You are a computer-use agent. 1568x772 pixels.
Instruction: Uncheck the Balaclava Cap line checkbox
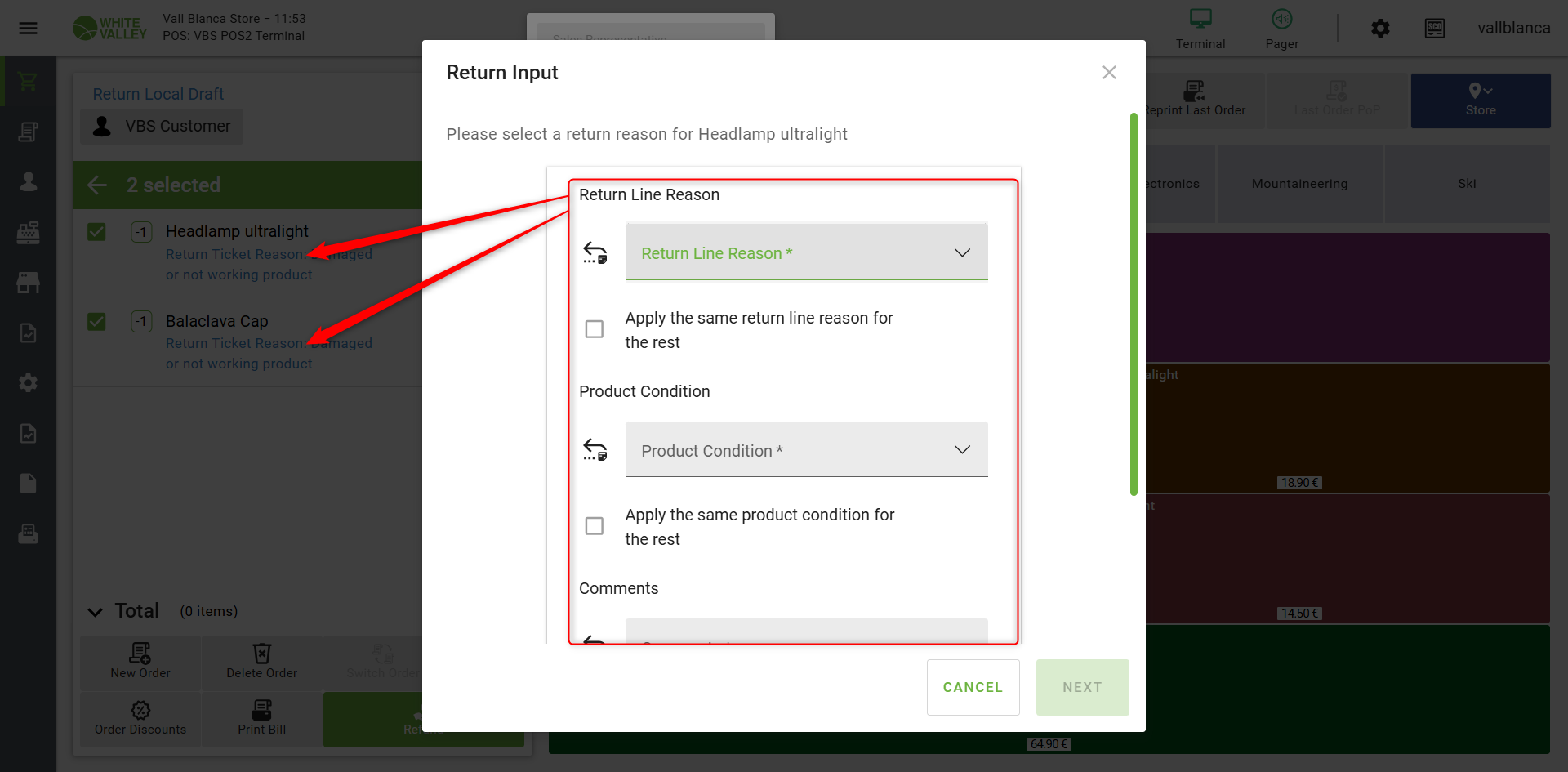pyautogui.click(x=96, y=321)
